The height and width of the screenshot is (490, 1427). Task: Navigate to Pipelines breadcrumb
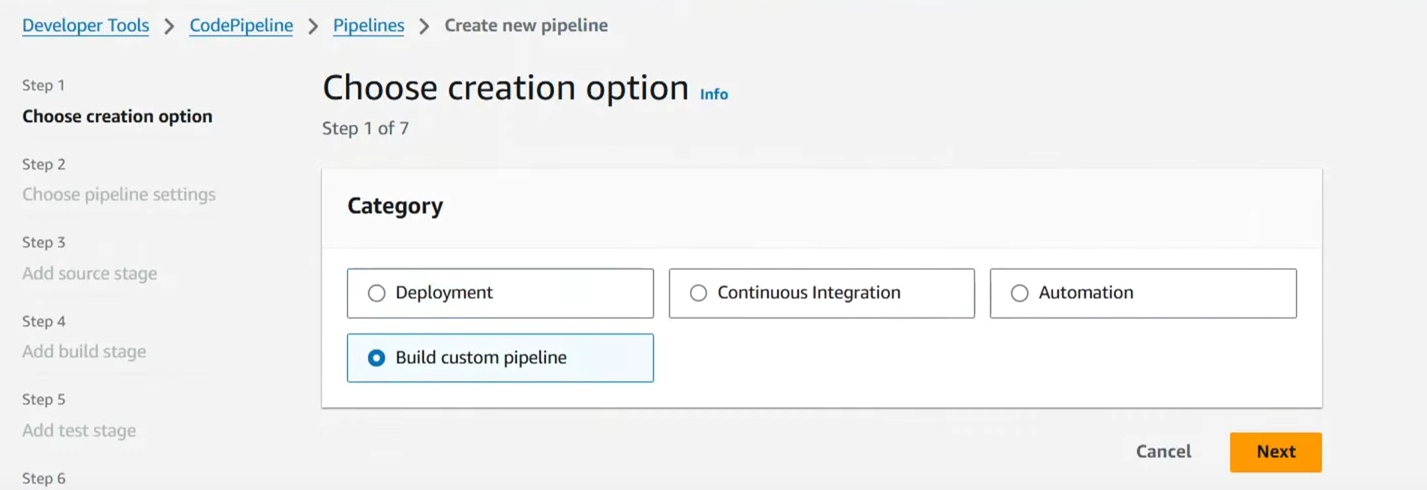point(369,26)
